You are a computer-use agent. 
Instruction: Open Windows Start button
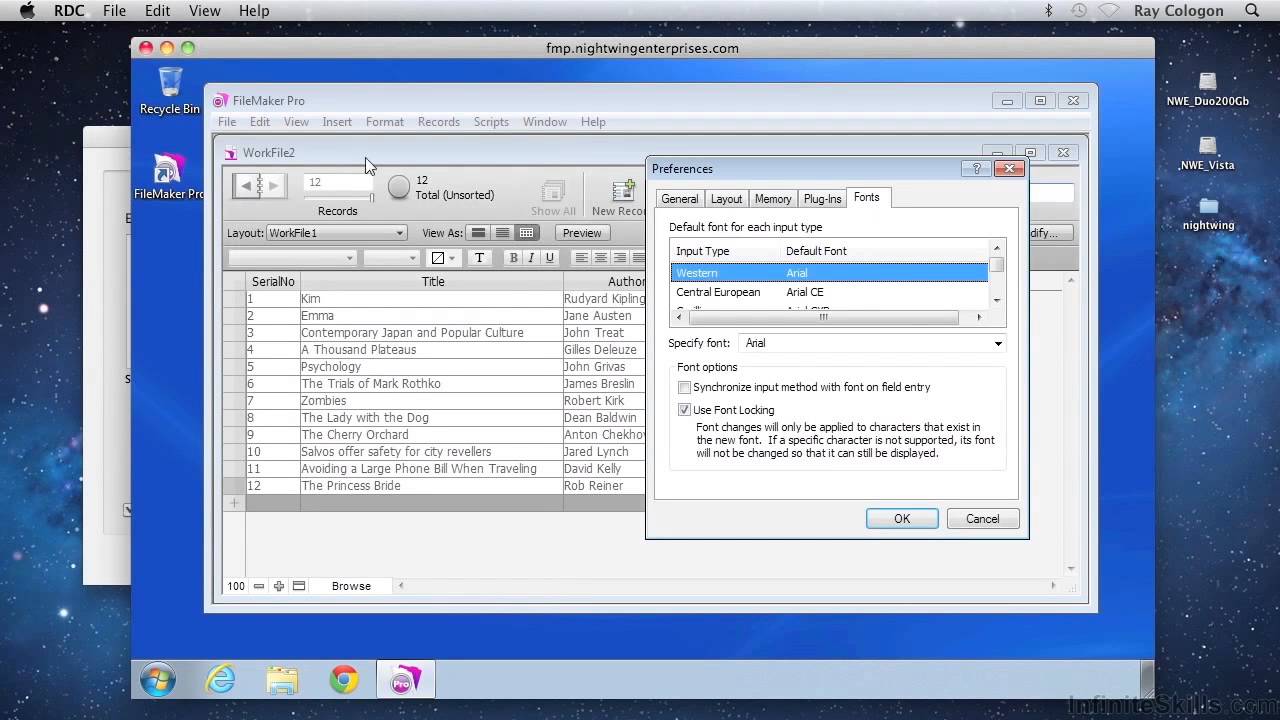pyautogui.click(x=158, y=681)
